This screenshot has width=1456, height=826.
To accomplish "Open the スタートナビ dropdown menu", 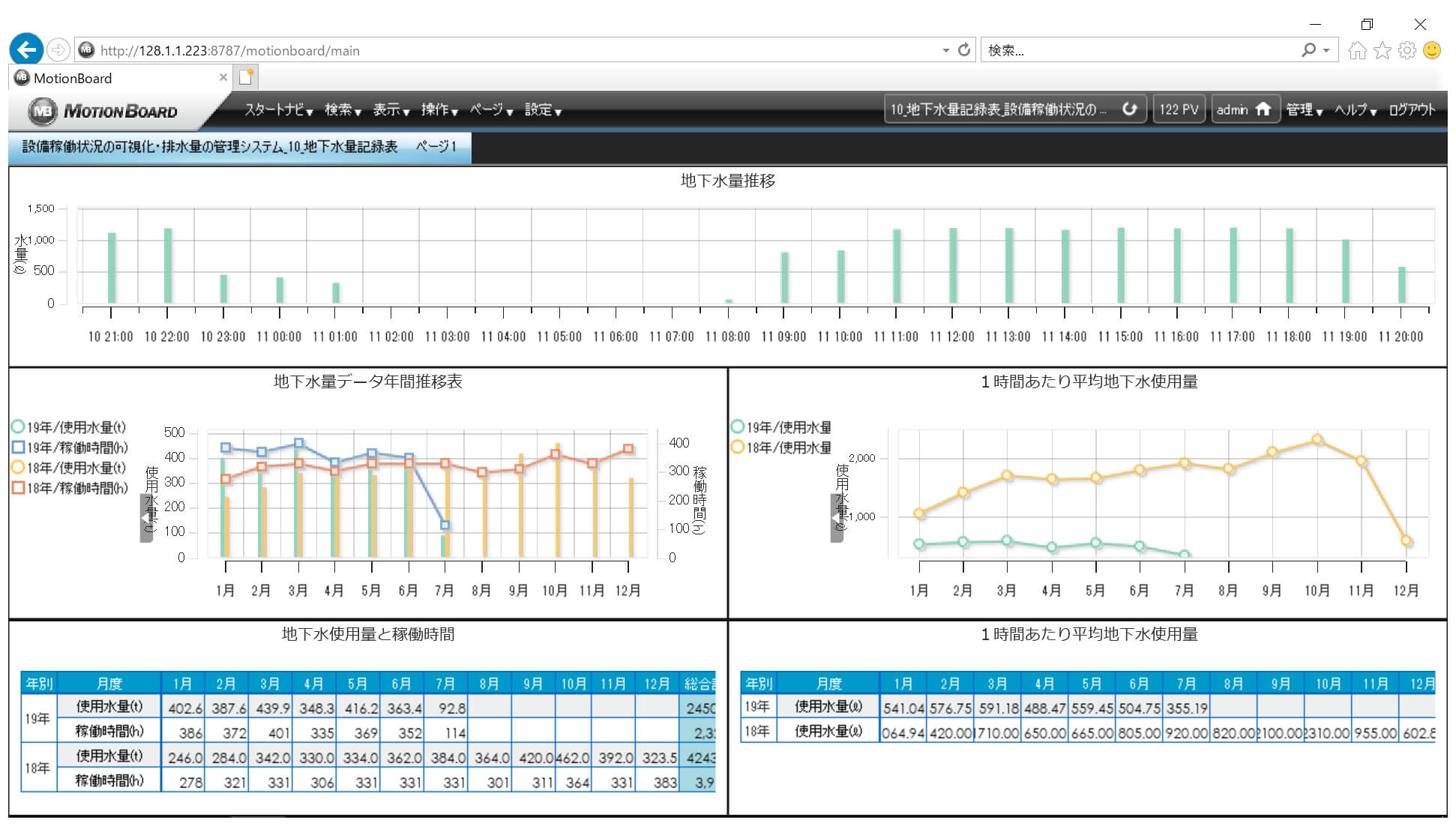I will [278, 110].
